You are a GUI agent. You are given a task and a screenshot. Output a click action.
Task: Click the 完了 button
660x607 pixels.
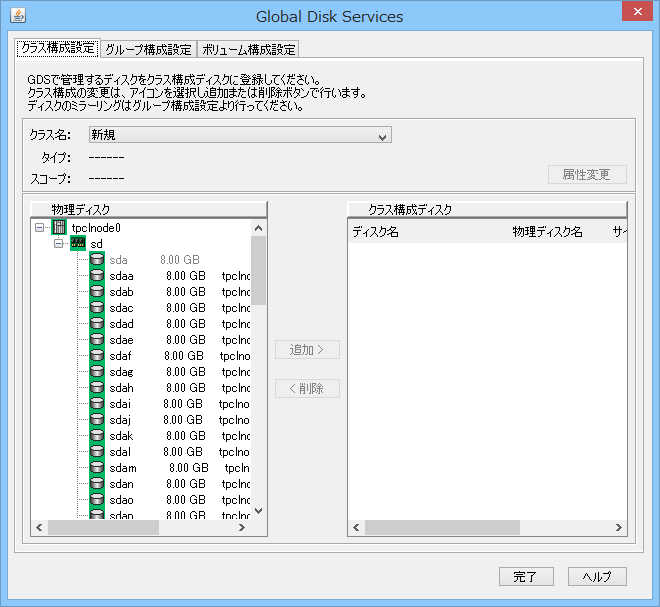tap(526, 576)
